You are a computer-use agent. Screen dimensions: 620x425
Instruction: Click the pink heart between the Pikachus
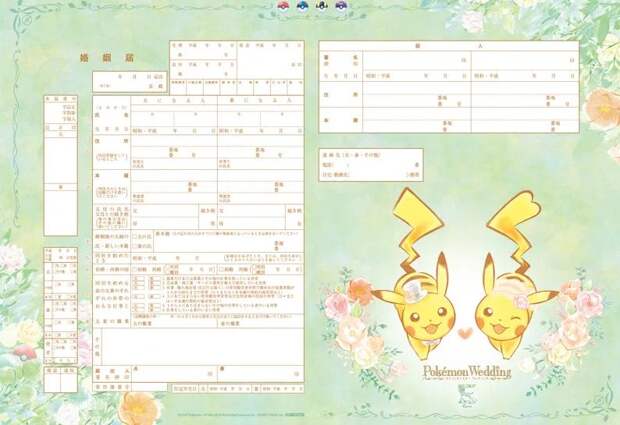point(465,333)
